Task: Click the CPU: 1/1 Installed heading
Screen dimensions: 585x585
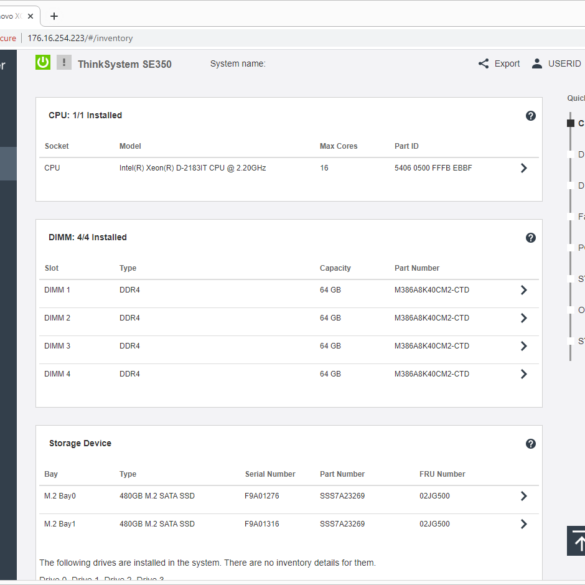Action: click(x=85, y=115)
